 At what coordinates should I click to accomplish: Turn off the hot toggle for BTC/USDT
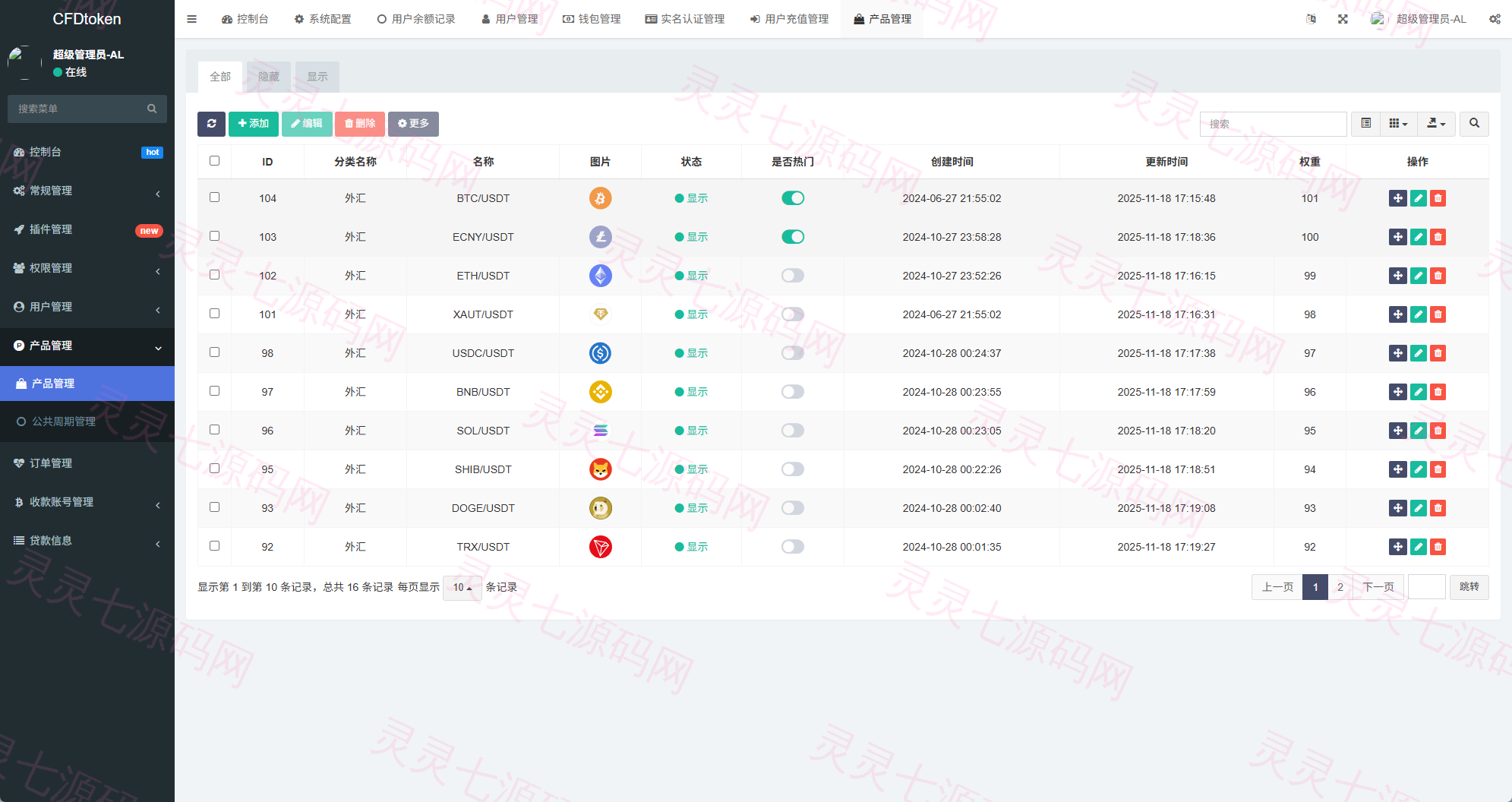tap(793, 198)
